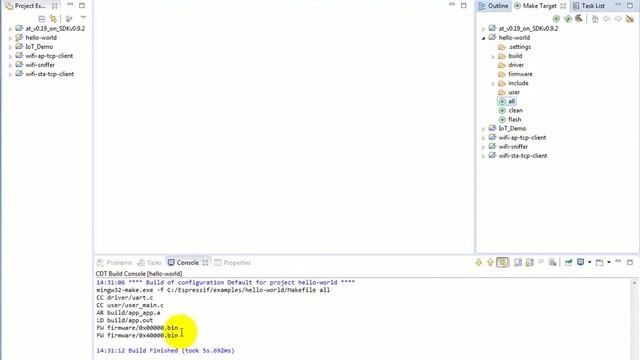Expand at_v0.19_on_SDKv0.9.2 in Project Explorer

pos(10,29)
